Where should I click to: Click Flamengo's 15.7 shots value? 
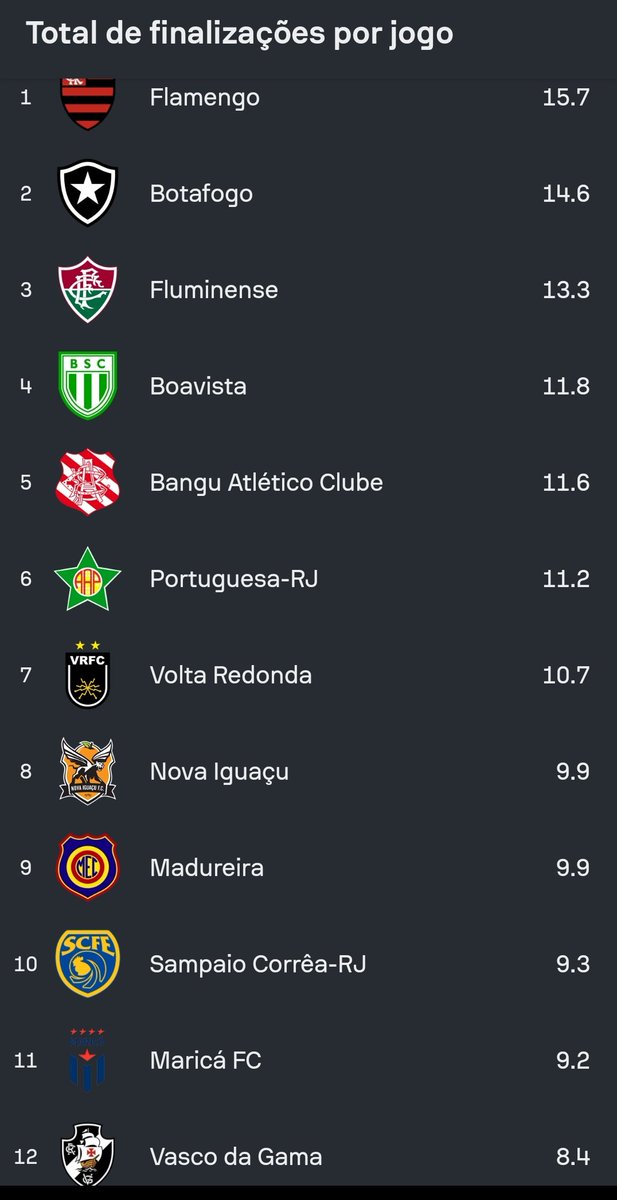tap(566, 98)
